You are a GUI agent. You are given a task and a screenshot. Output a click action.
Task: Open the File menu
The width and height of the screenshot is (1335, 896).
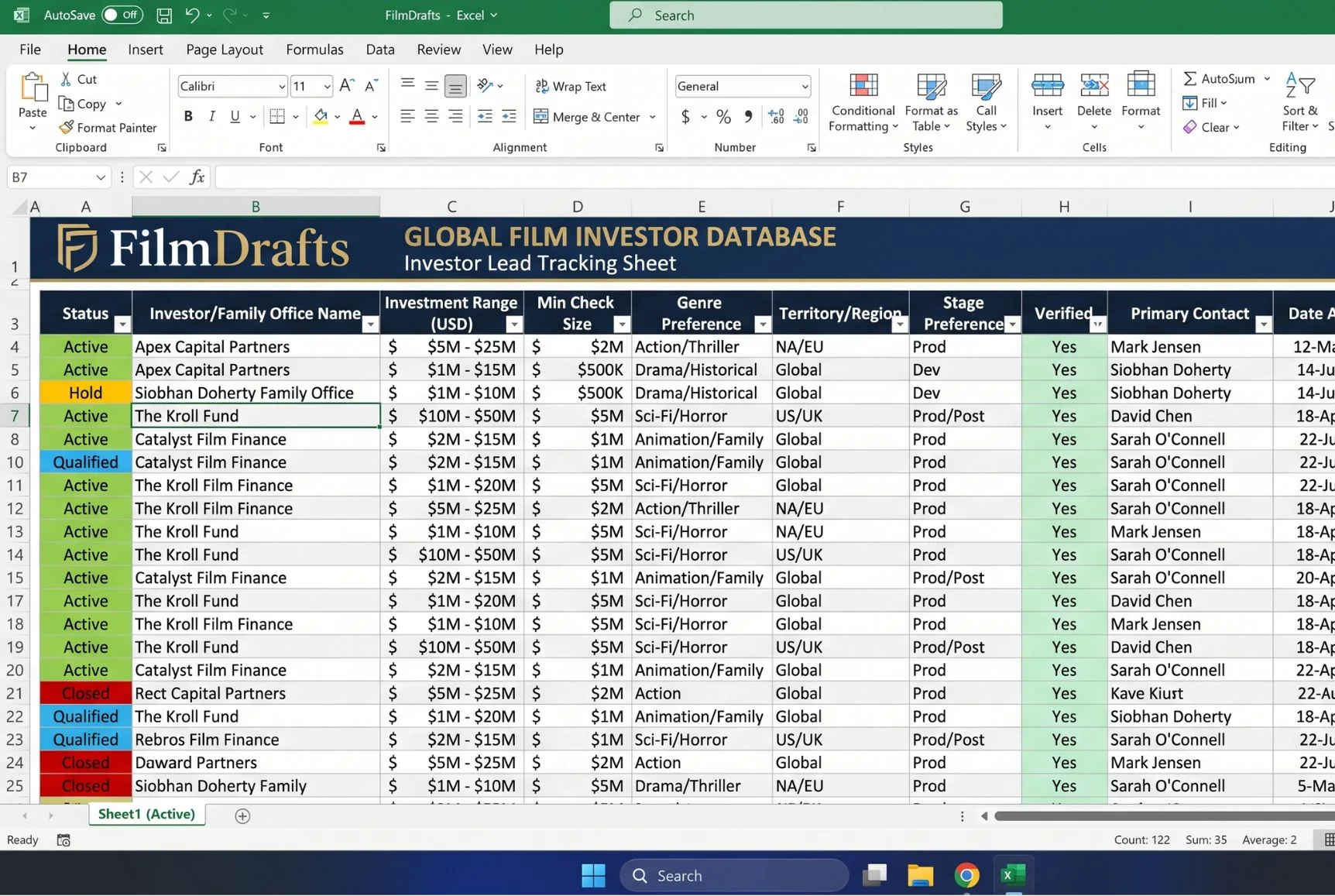point(30,50)
